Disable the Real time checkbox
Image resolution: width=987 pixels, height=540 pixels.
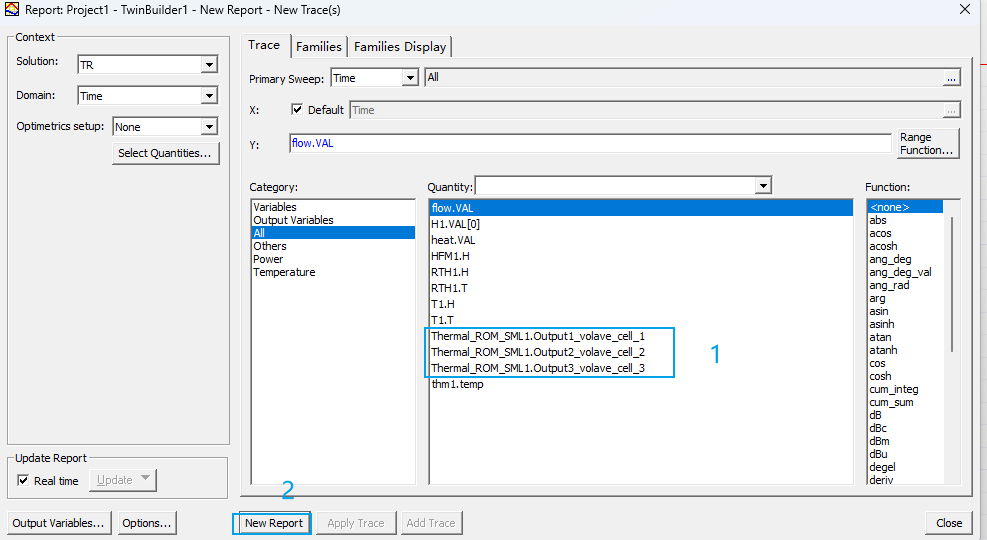click(24, 480)
